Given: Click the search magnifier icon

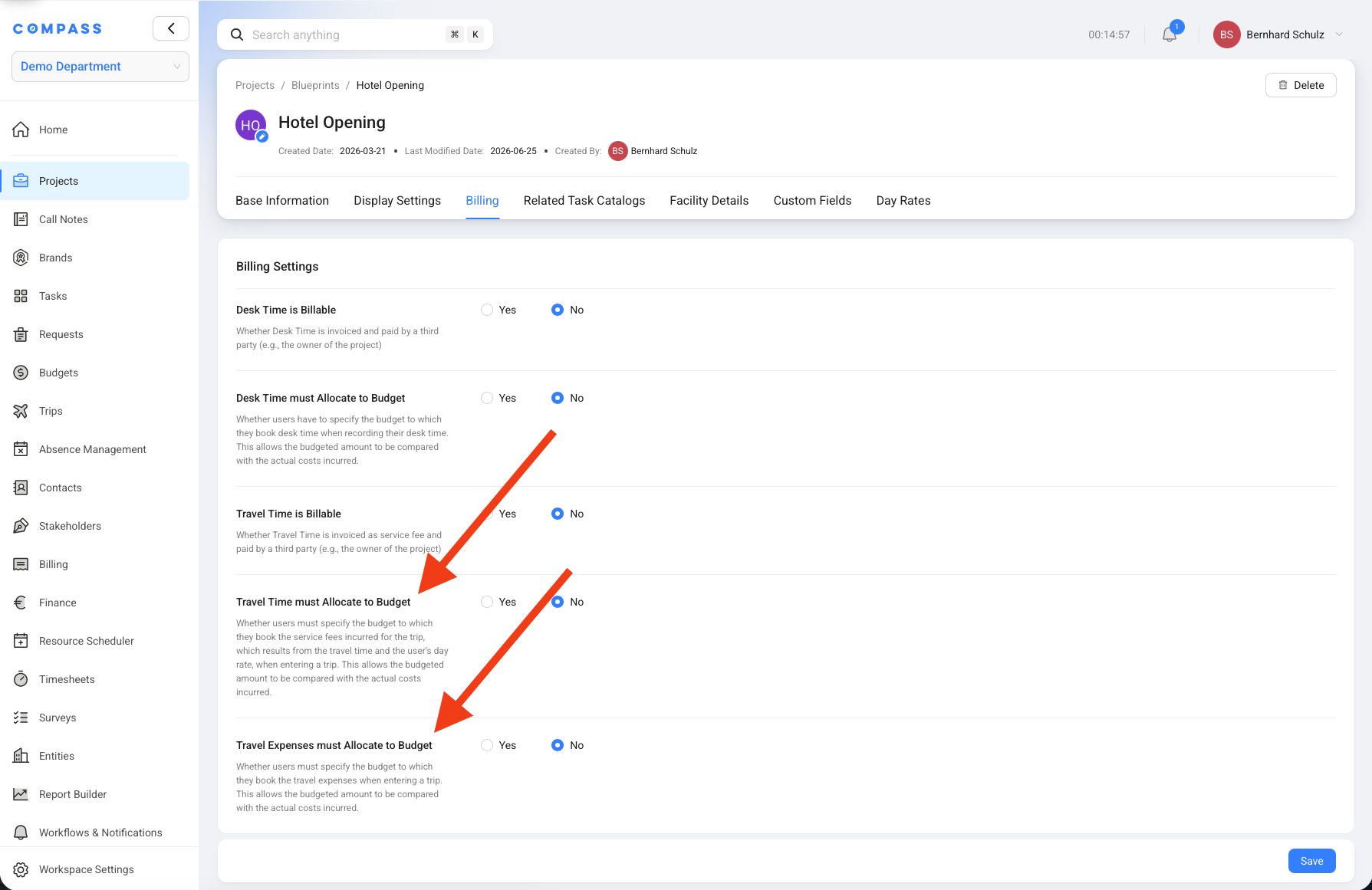Looking at the screenshot, I should click(237, 34).
